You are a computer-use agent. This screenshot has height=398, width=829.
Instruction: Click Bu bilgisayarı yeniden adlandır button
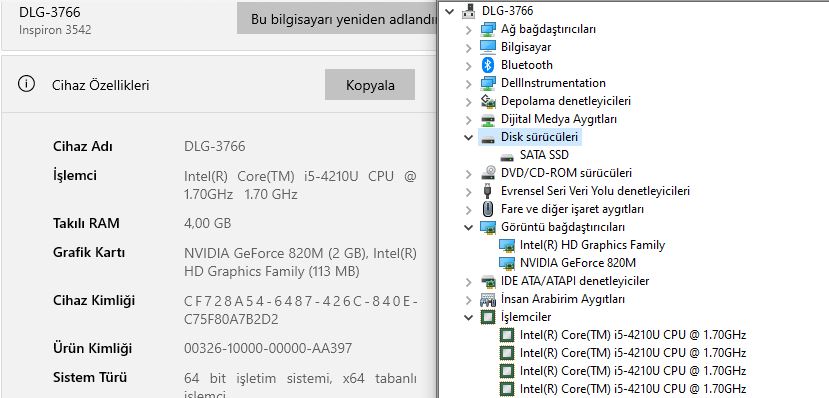coord(337,18)
